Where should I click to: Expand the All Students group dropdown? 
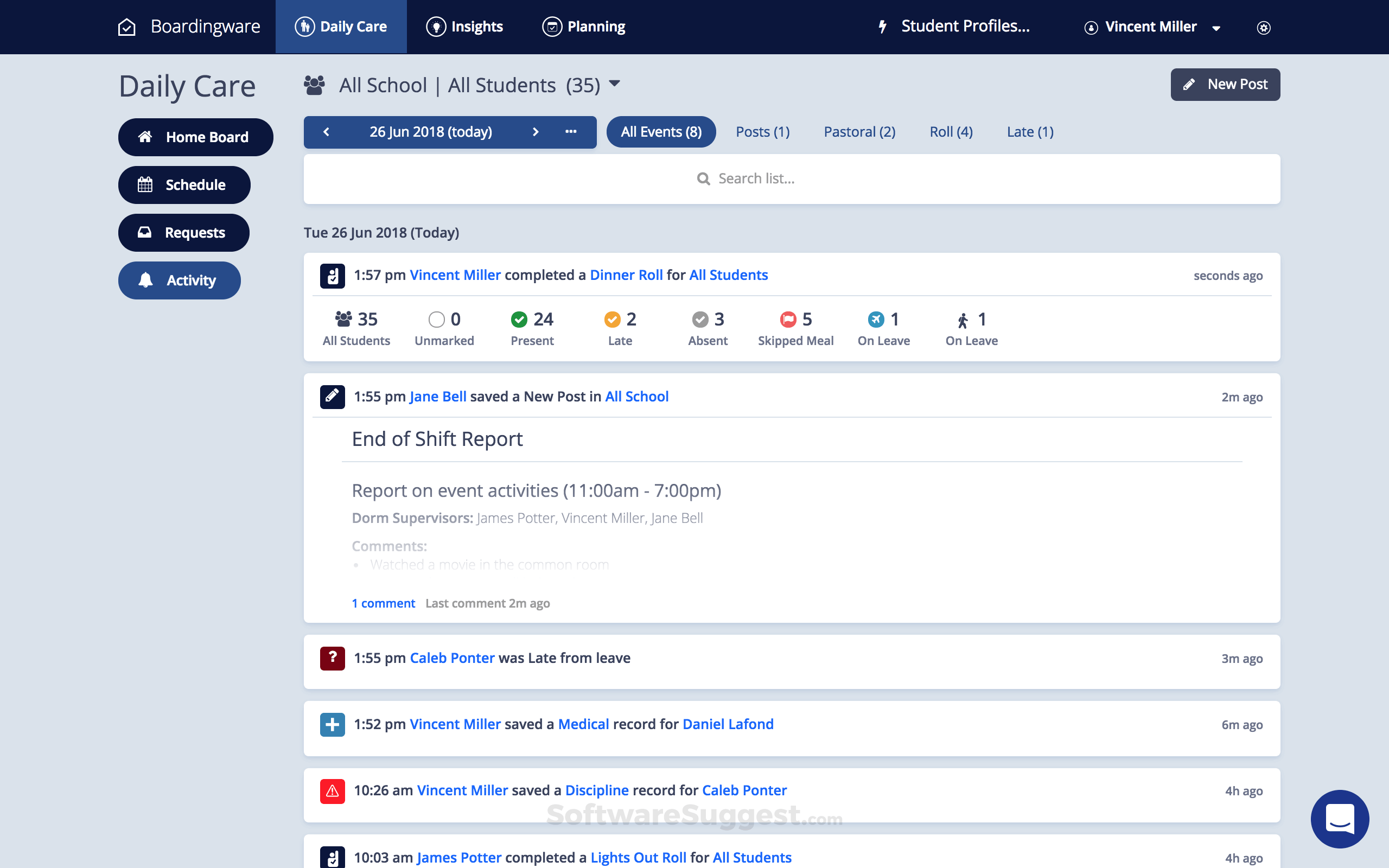coord(614,84)
